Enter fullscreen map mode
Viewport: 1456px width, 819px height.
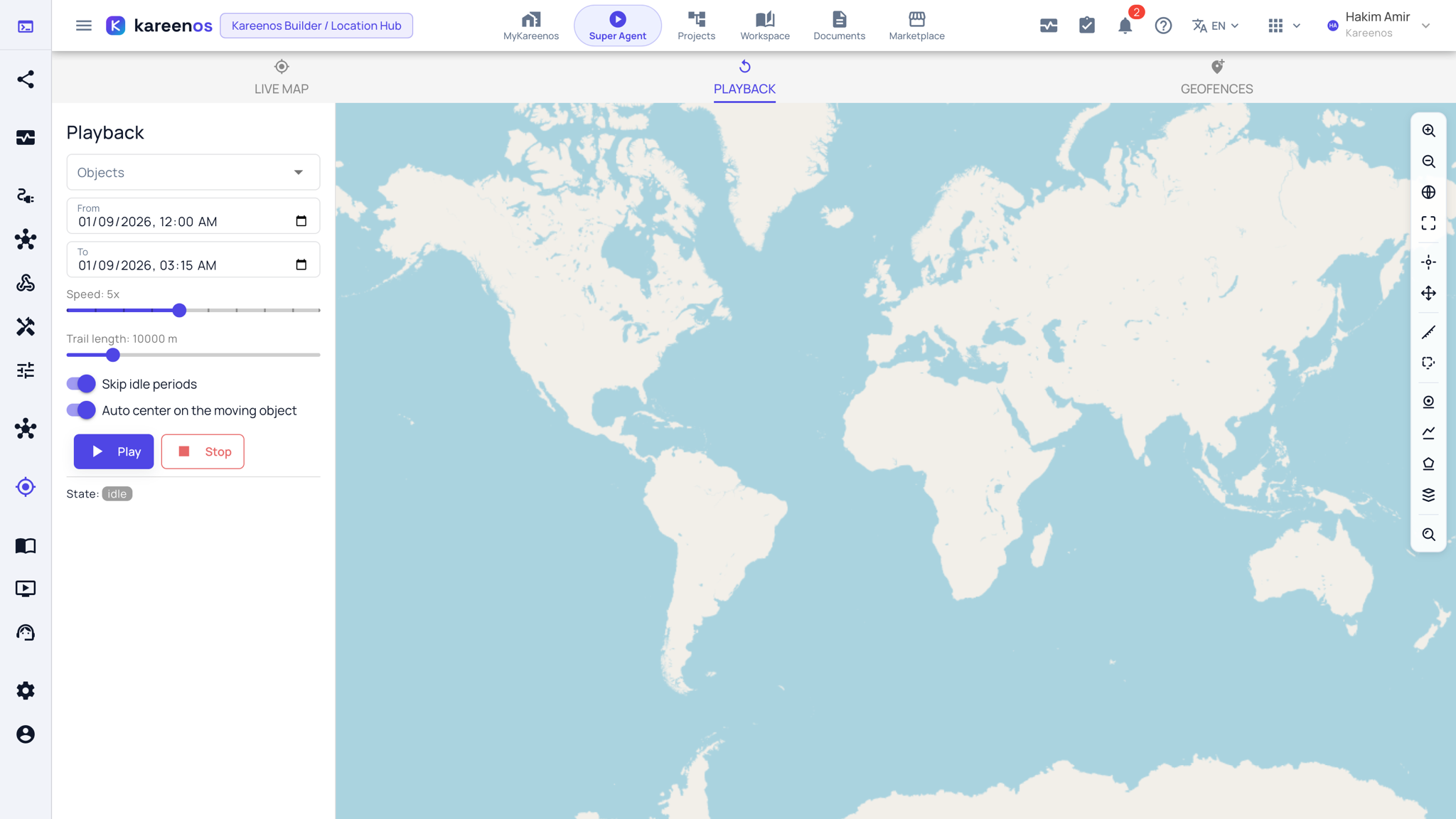tap(1428, 223)
